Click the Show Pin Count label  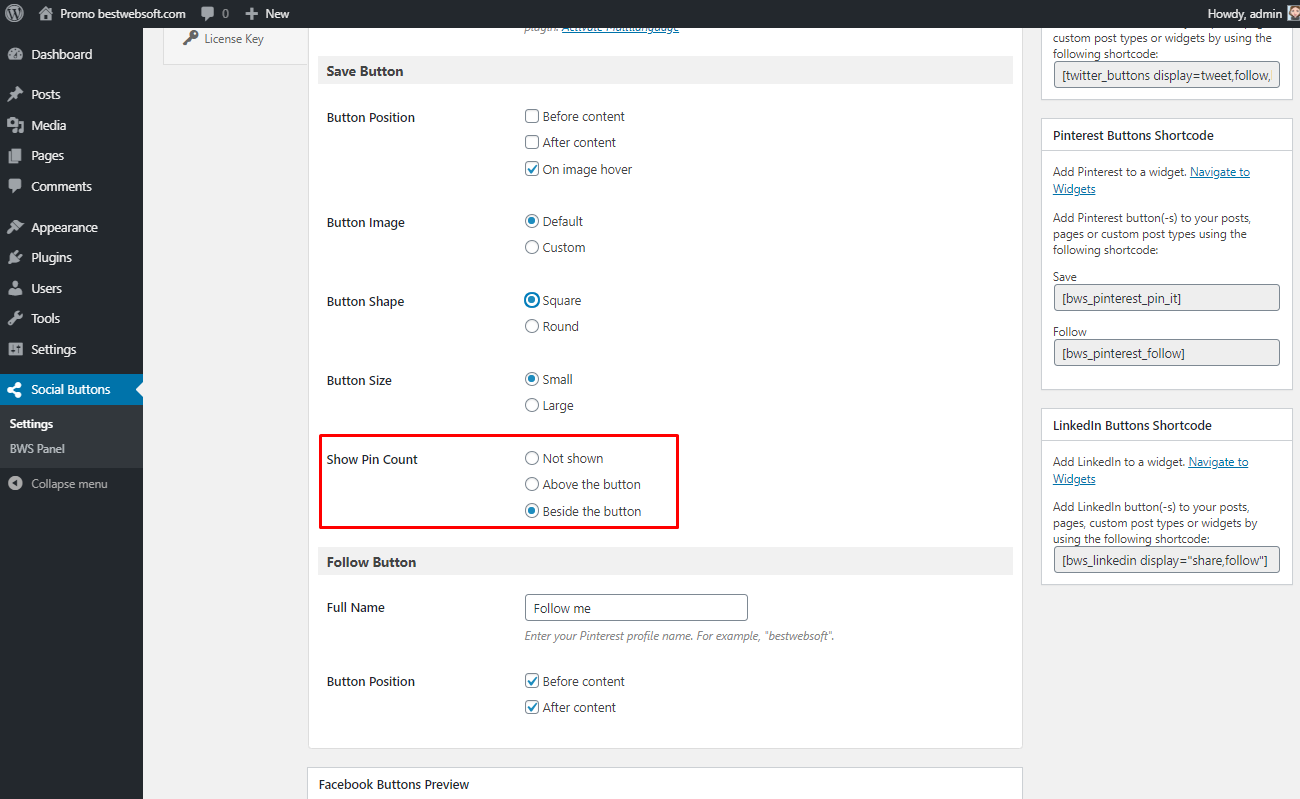click(372, 460)
